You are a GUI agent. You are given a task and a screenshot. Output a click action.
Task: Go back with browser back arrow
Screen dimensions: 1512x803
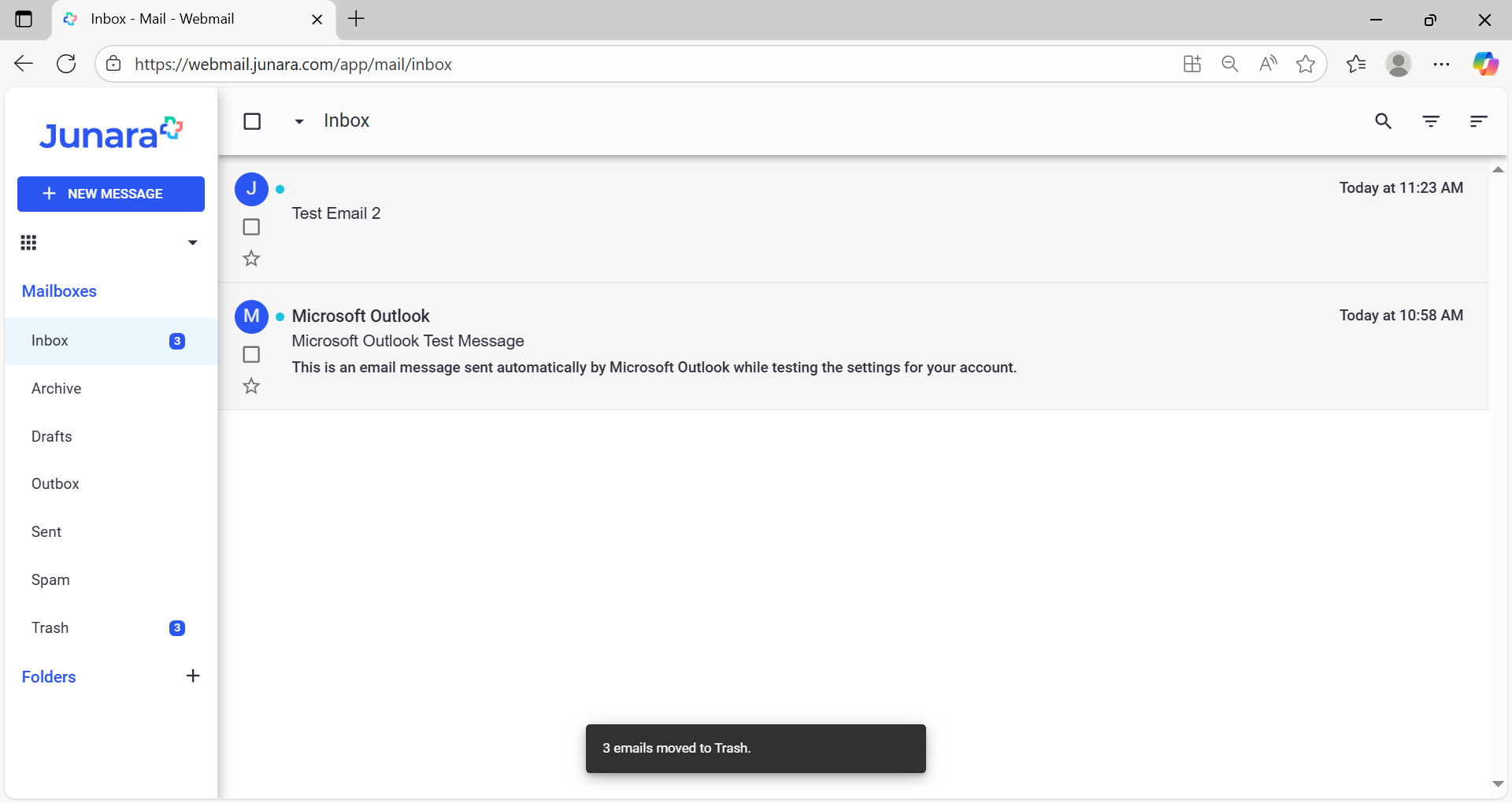click(24, 64)
